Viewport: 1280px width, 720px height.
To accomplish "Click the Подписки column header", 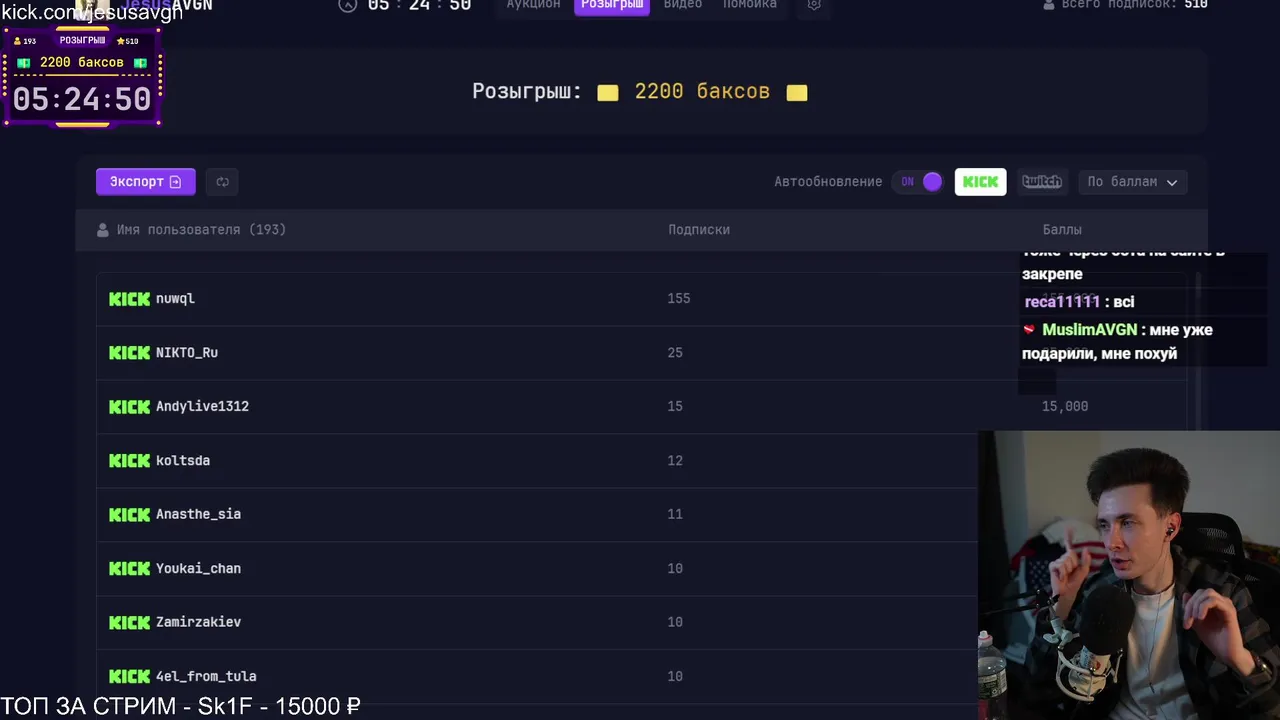I will click(699, 230).
